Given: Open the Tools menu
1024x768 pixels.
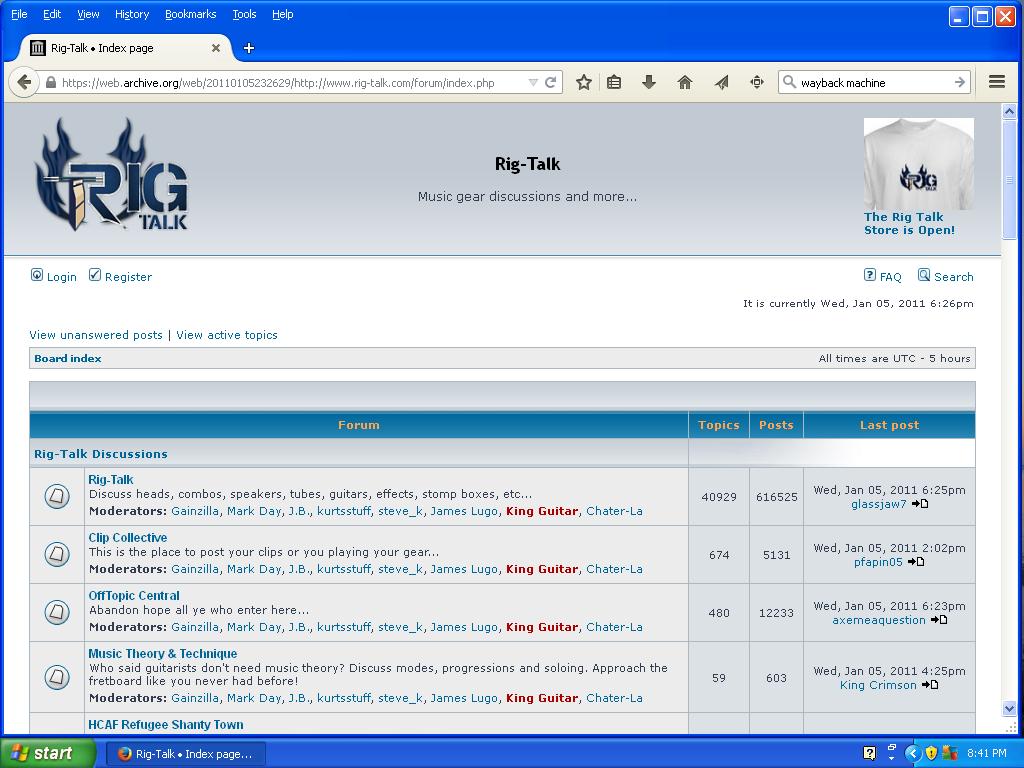Looking at the screenshot, I should 244,14.
